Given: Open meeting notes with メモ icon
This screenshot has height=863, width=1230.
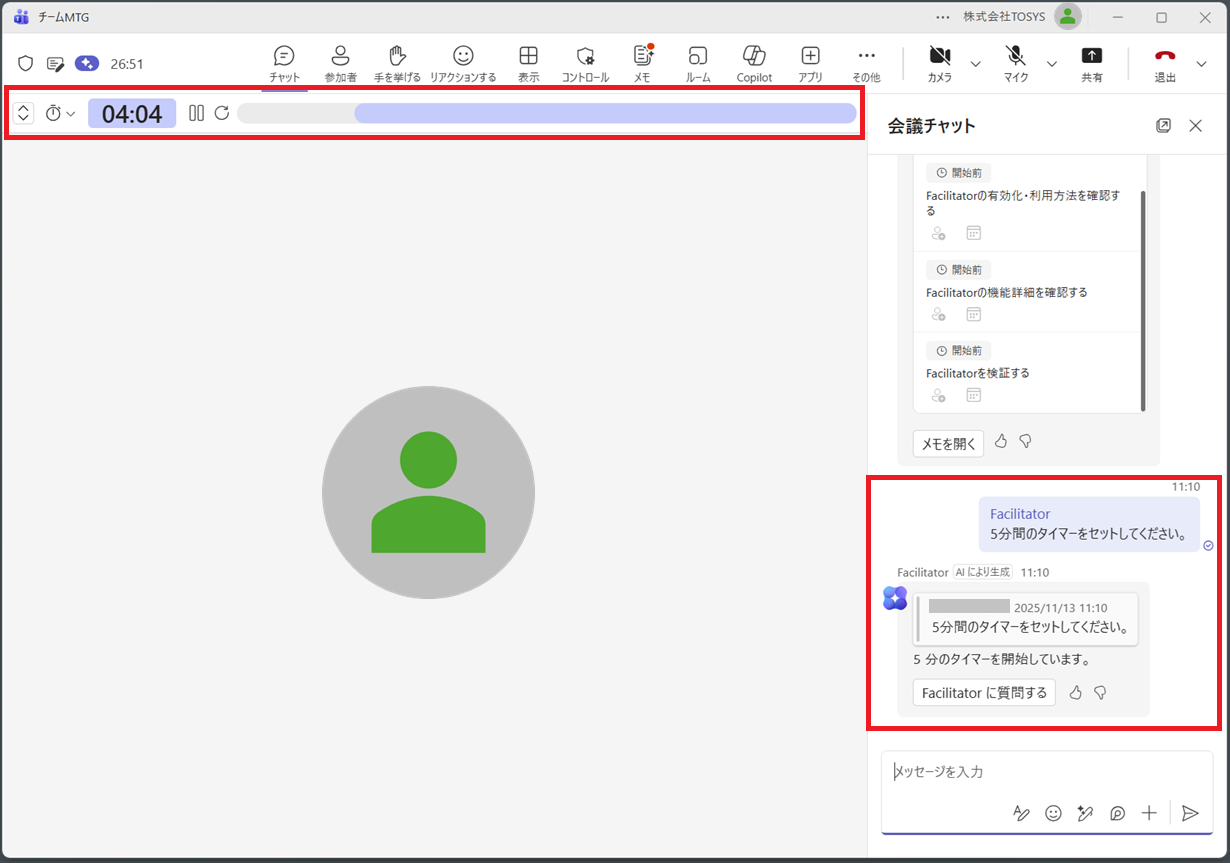Looking at the screenshot, I should pos(642,63).
